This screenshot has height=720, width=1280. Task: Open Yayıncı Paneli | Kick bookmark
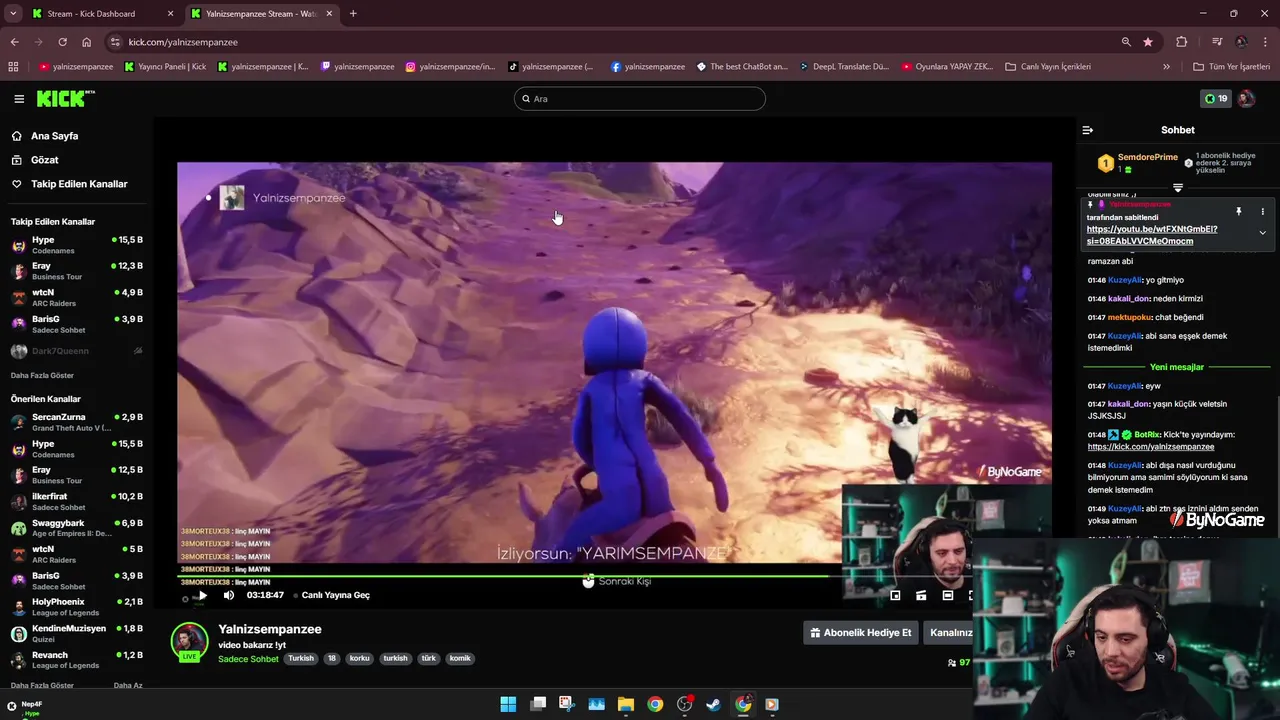tap(165, 67)
